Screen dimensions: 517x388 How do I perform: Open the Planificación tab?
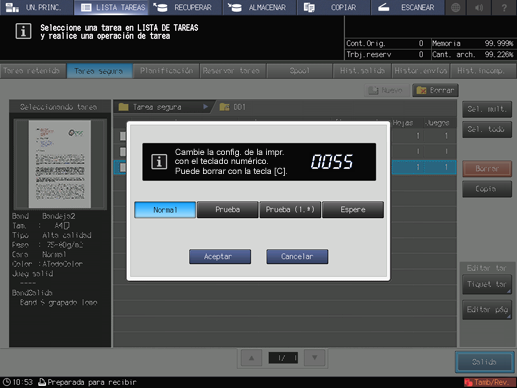click(166, 71)
